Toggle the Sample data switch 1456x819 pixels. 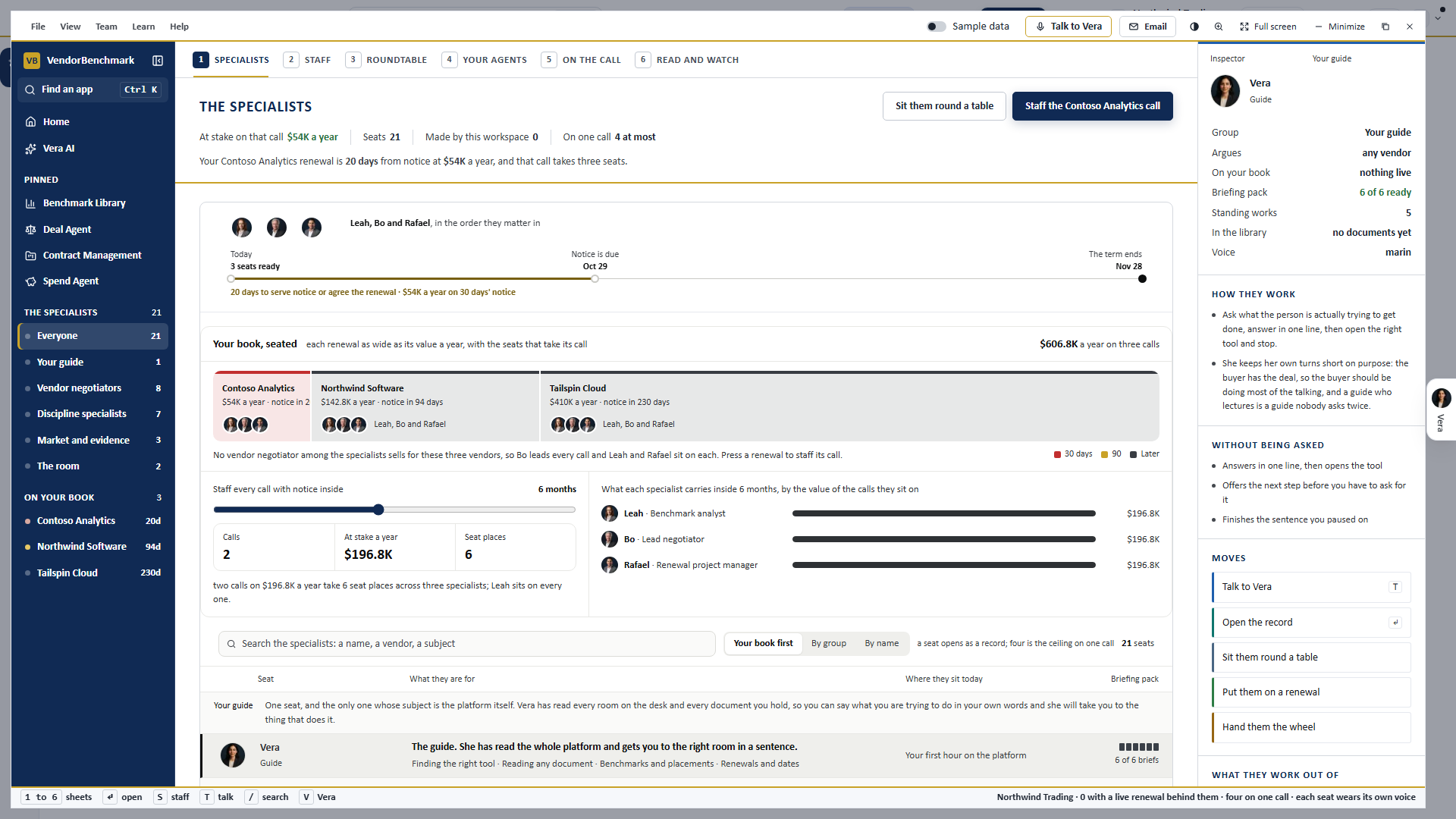coord(937,27)
